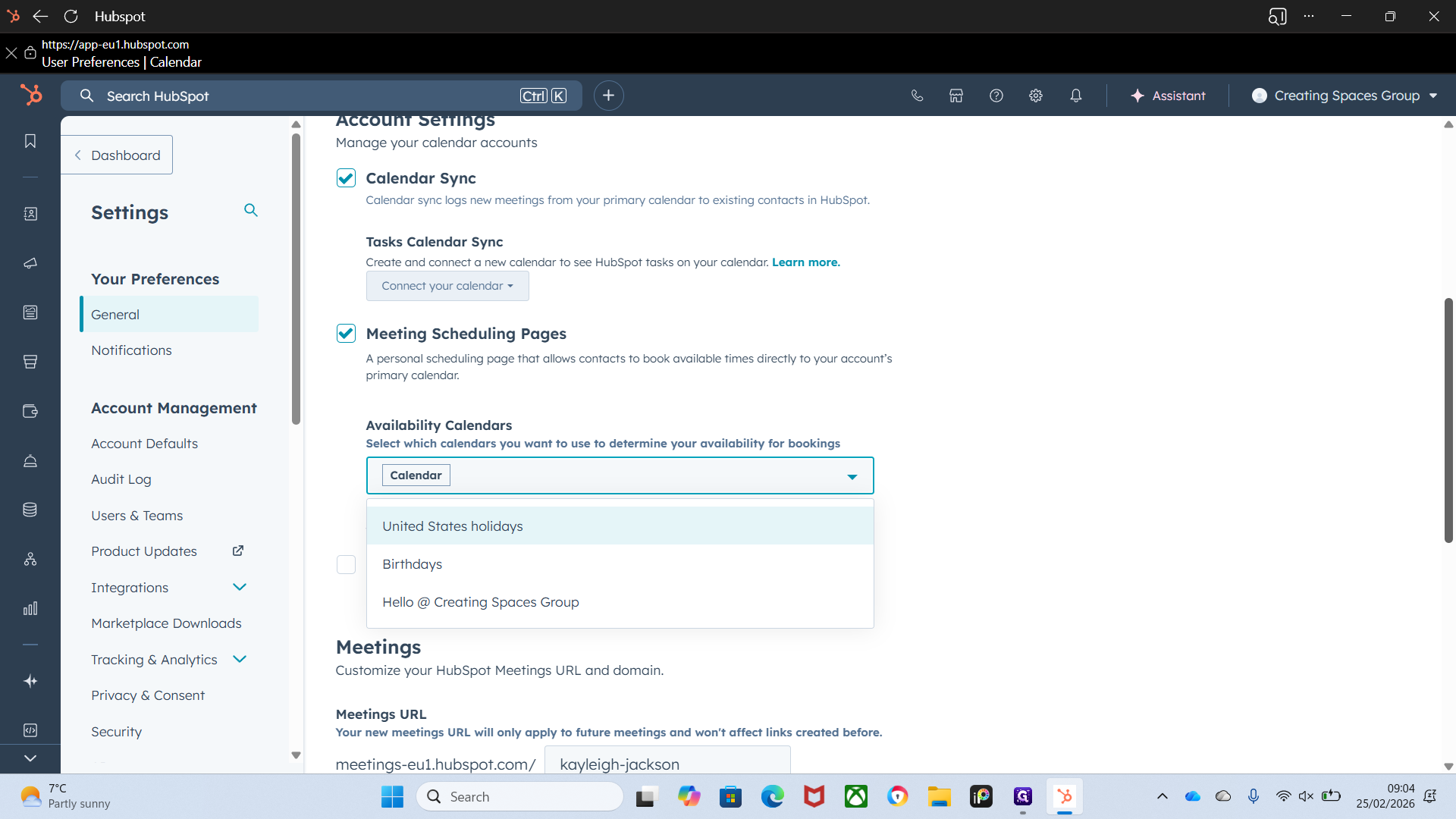The height and width of the screenshot is (819, 1456).
Task: Expand the left rail with the bottom chevron
Action: click(30, 758)
